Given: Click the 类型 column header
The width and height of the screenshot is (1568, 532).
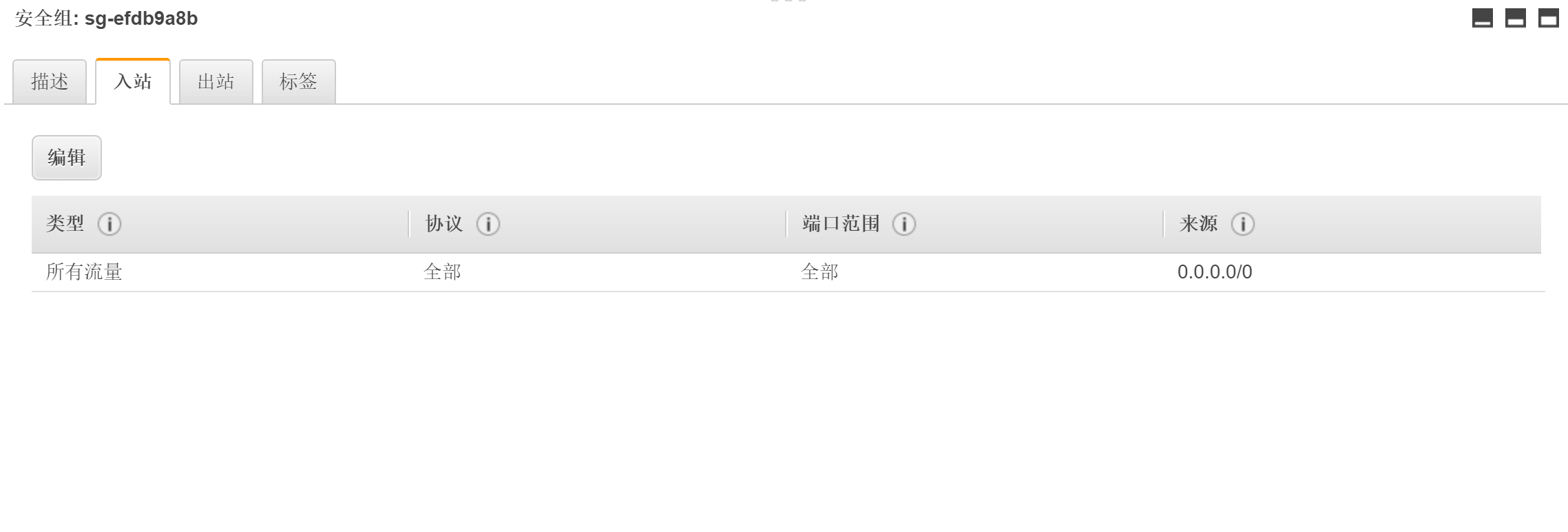Looking at the screenshot, I should pos(65,224).
